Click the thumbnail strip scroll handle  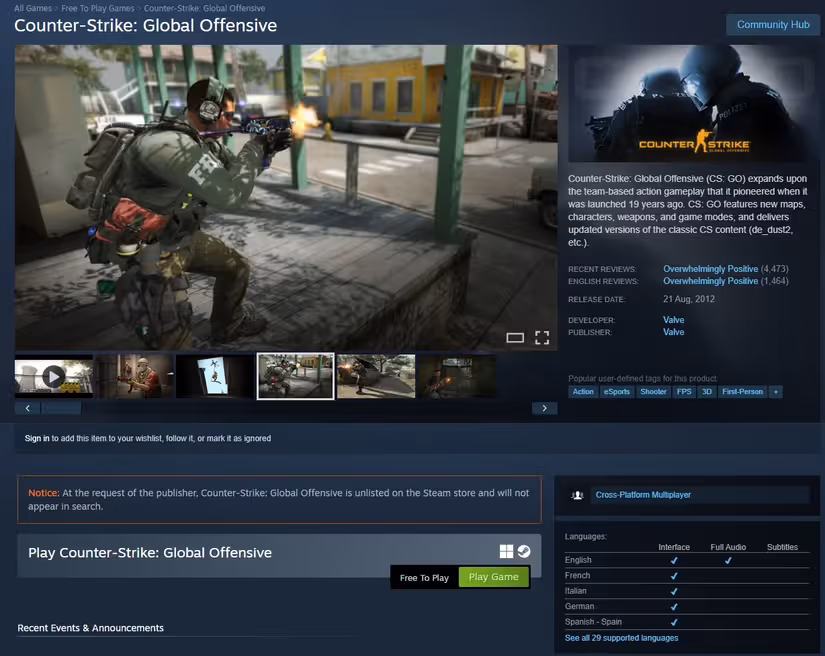61,408
